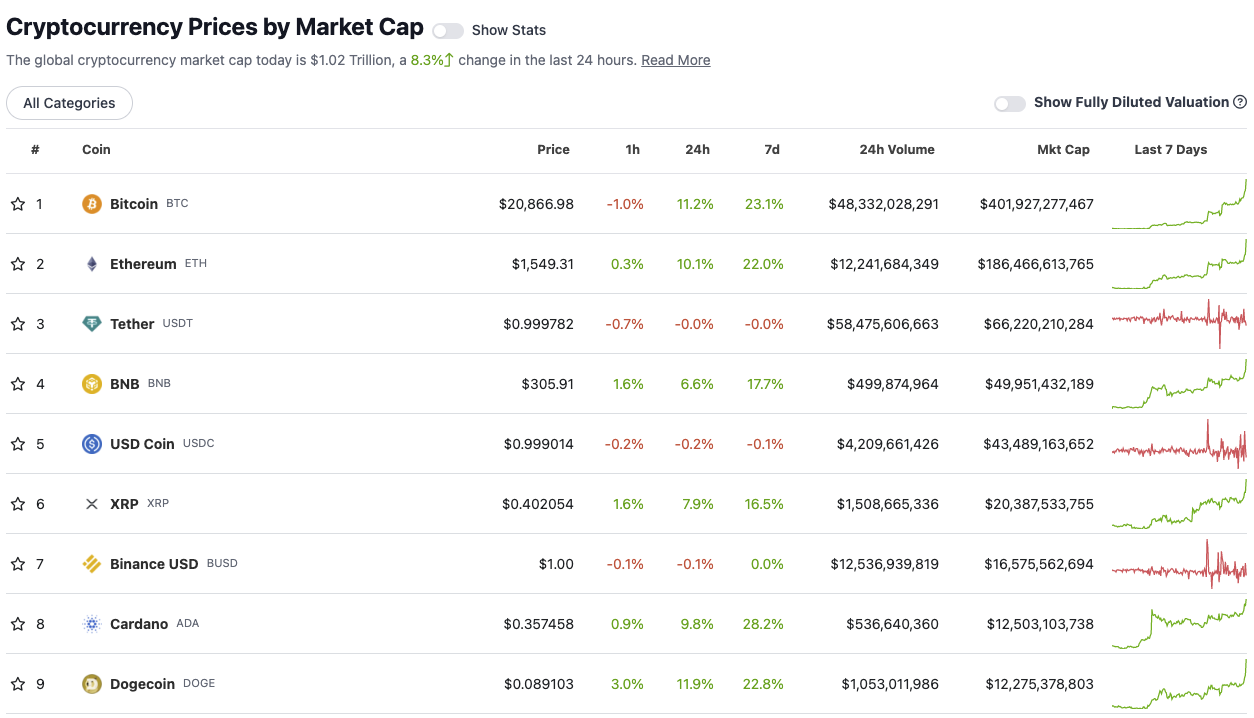
Task: Sort by the 7d change column
Action: pos(771,150)
